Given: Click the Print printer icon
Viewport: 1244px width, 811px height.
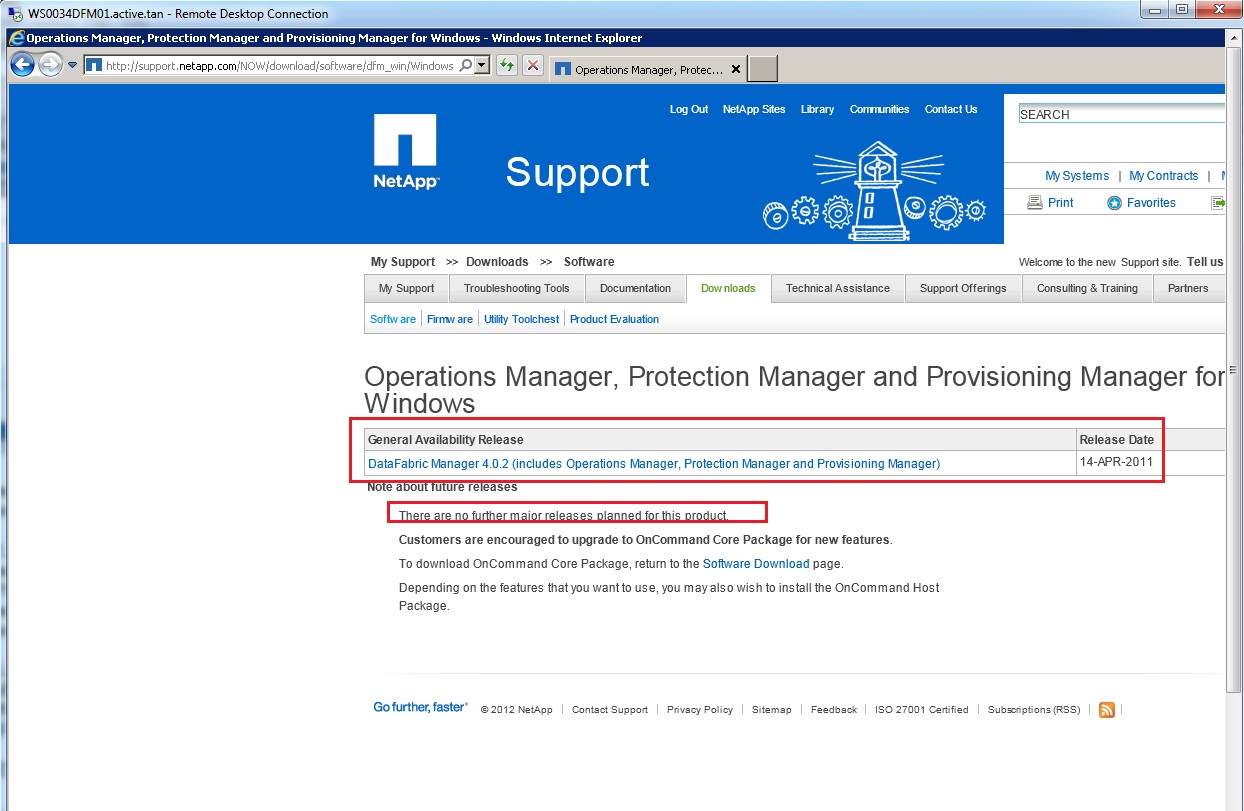Looking at the screenshot, I should point(1036,203).
